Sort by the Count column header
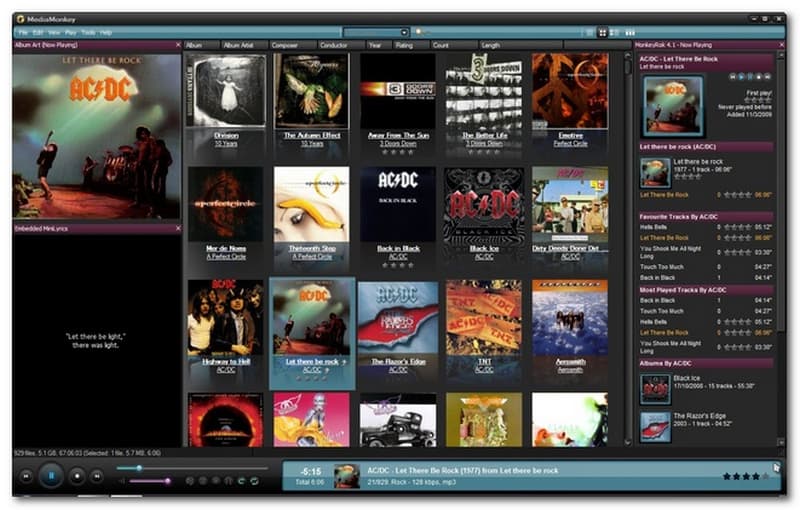Viewport: 800px width, 510px height. click(x=454, y=45)
